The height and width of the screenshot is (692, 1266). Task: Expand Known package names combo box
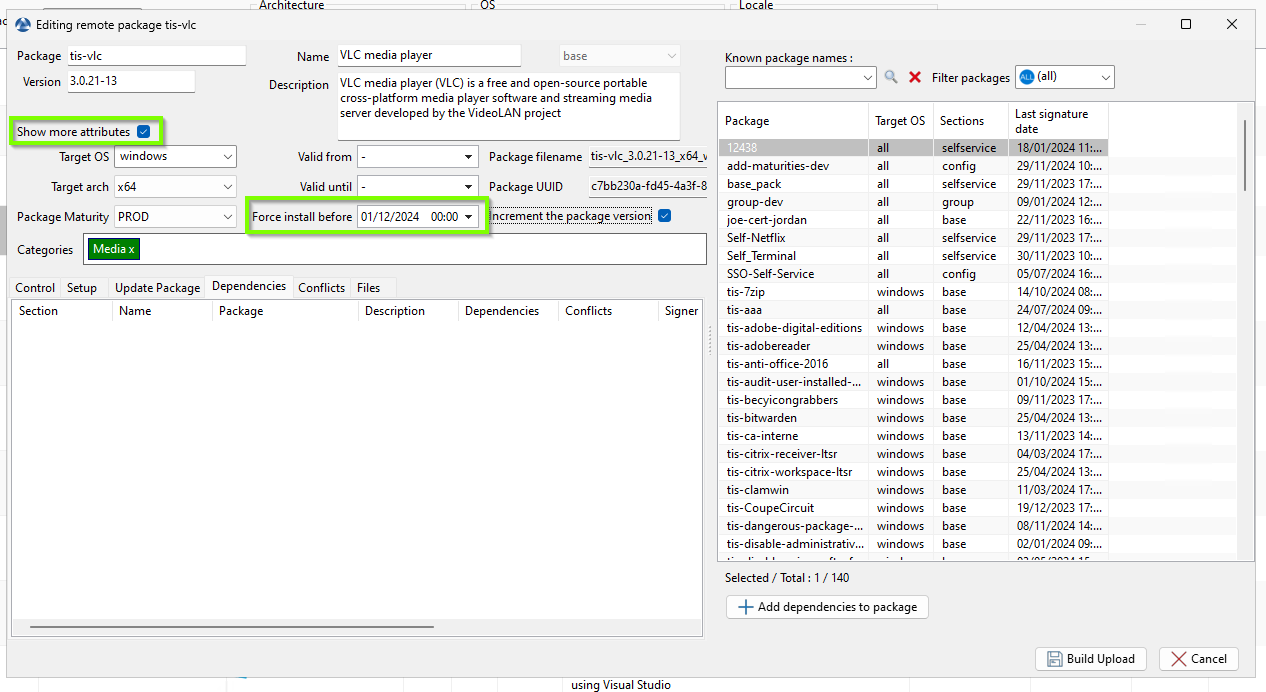pyautogui.click(x=868, y=77)
